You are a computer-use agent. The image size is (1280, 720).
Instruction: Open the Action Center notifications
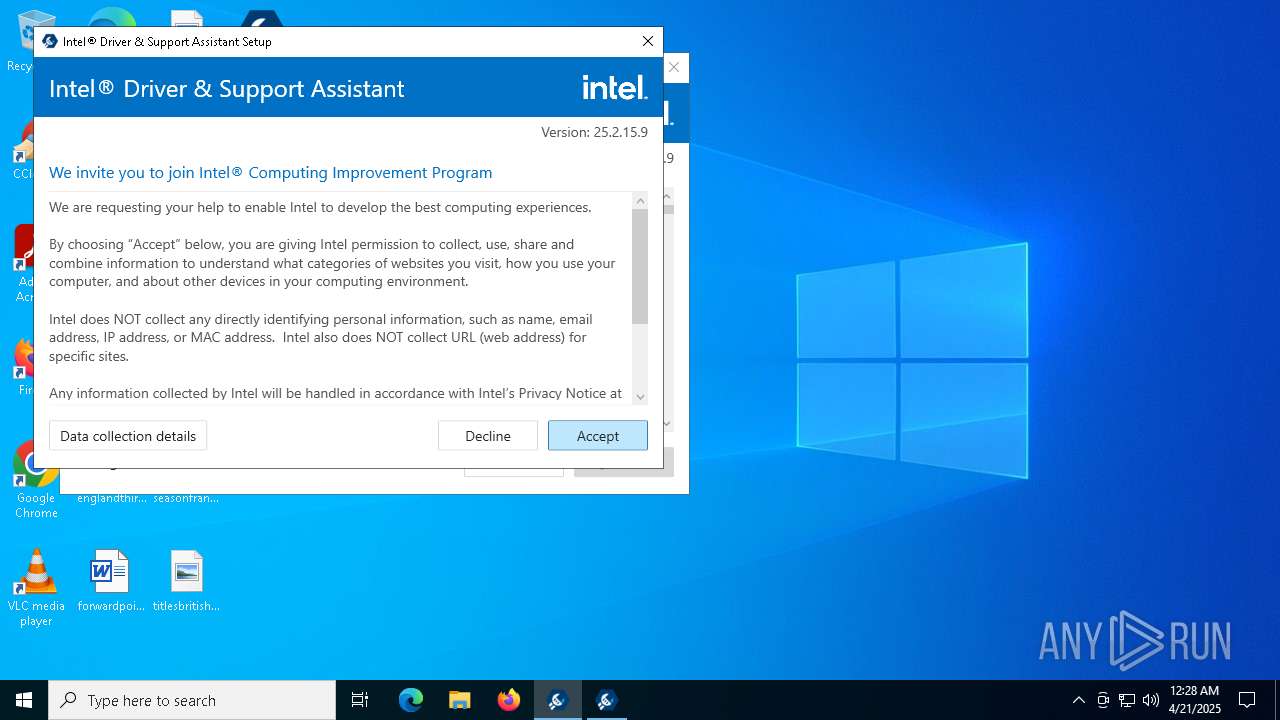tap(1247, 700)
